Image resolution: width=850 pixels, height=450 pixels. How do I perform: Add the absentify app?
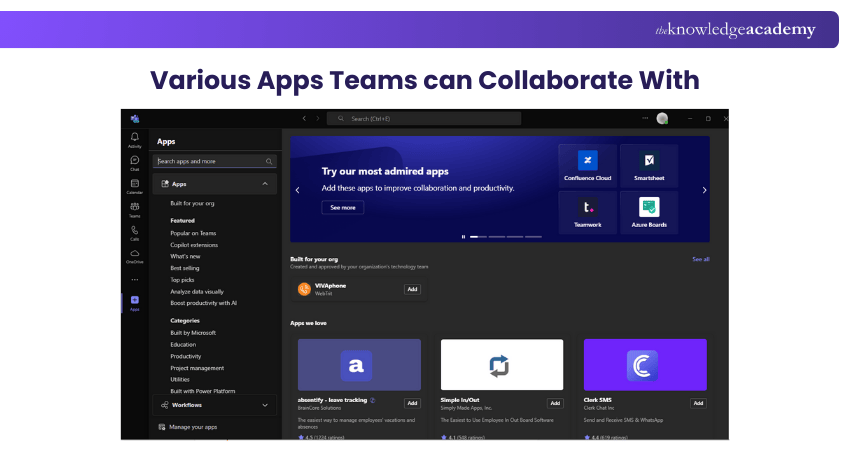pos(412,403)
